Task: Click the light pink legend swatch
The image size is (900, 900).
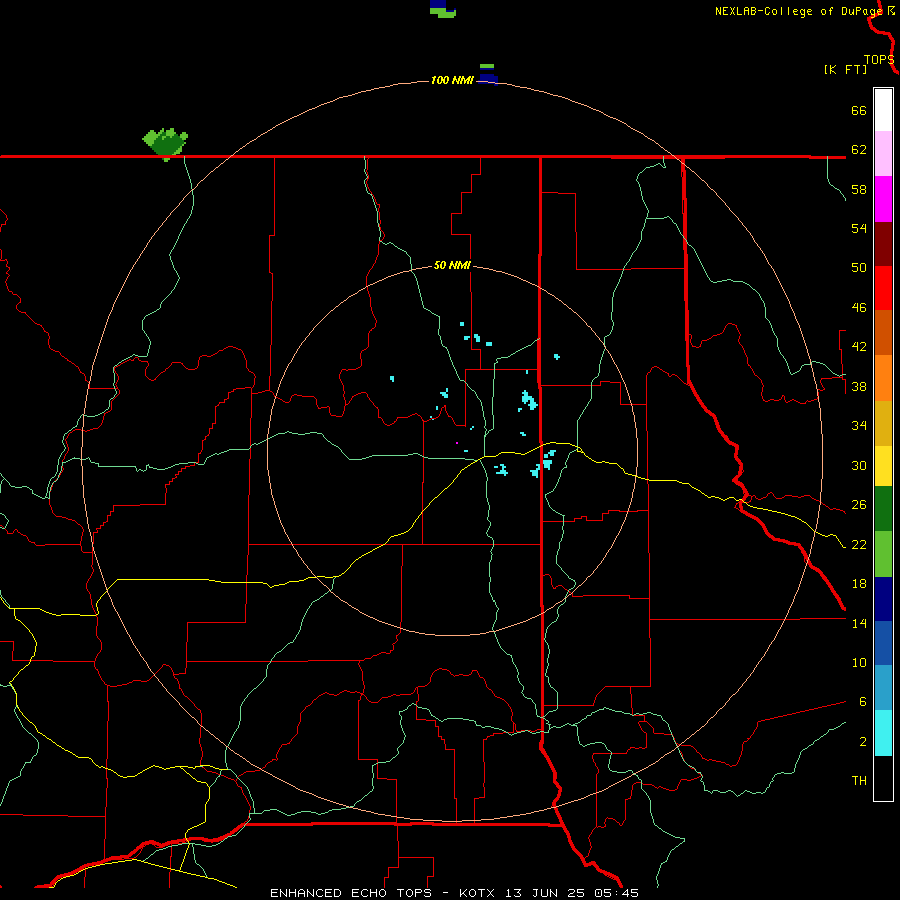Action: (883, 154)
